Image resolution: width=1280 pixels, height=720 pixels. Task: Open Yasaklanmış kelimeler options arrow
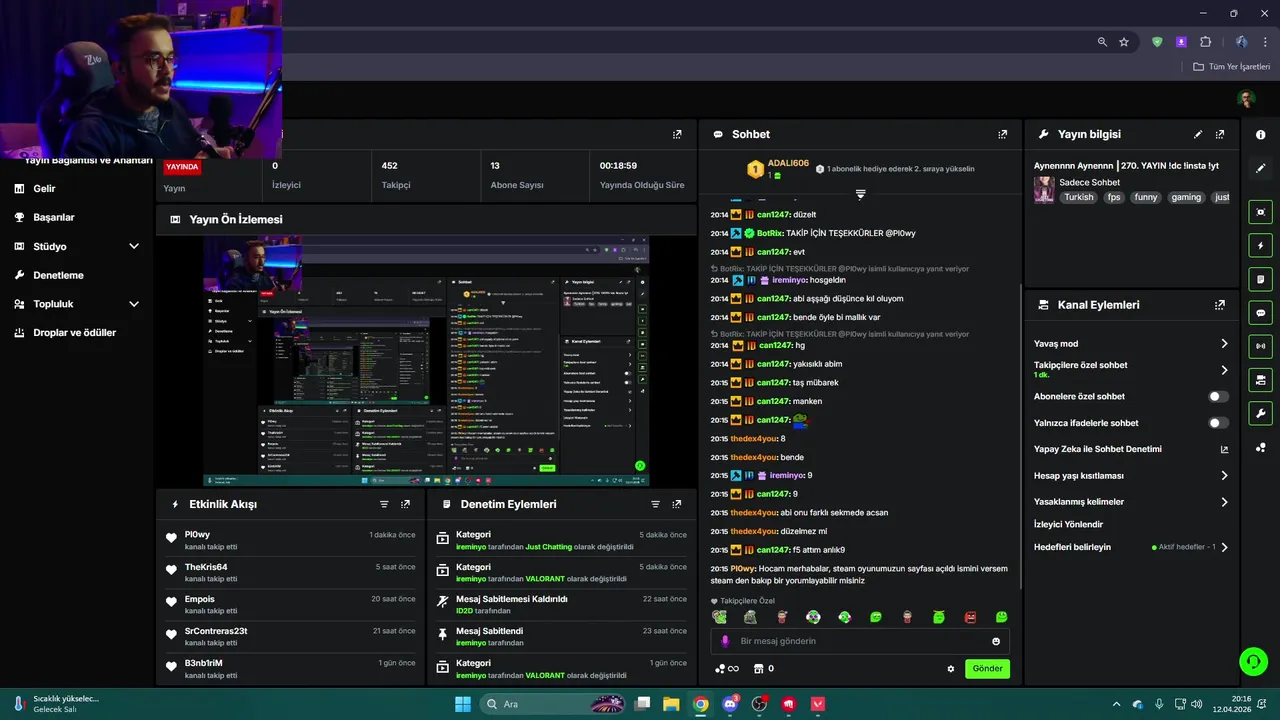click(1224, 502)
